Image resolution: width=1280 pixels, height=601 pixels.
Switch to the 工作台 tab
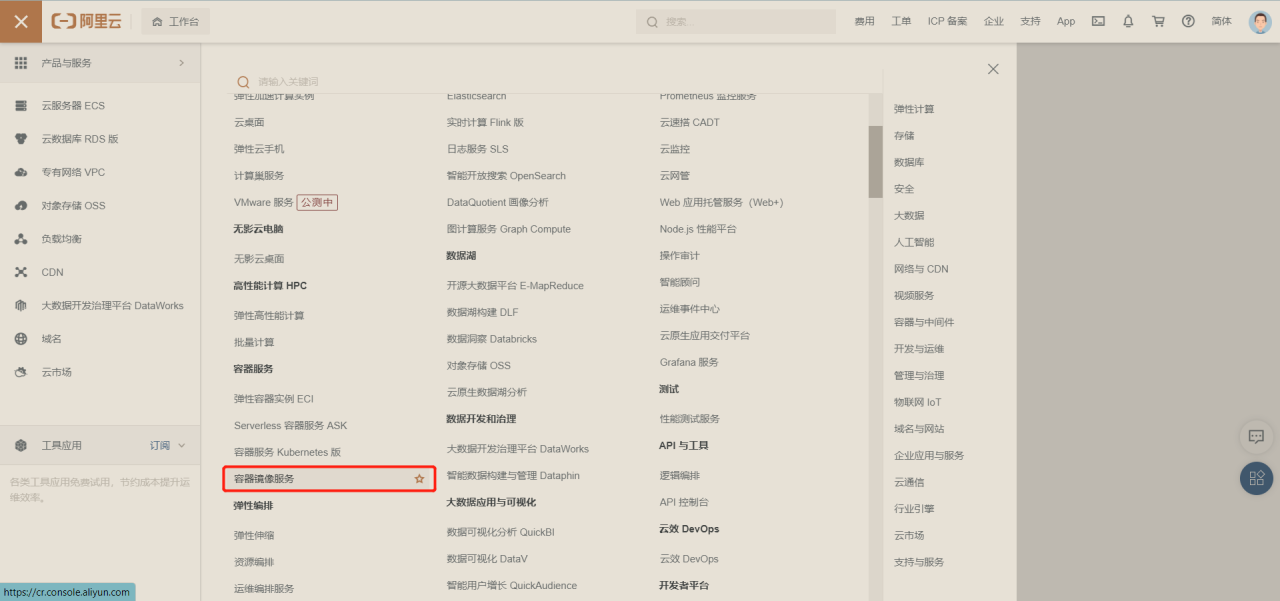click(x=174, y=20)
